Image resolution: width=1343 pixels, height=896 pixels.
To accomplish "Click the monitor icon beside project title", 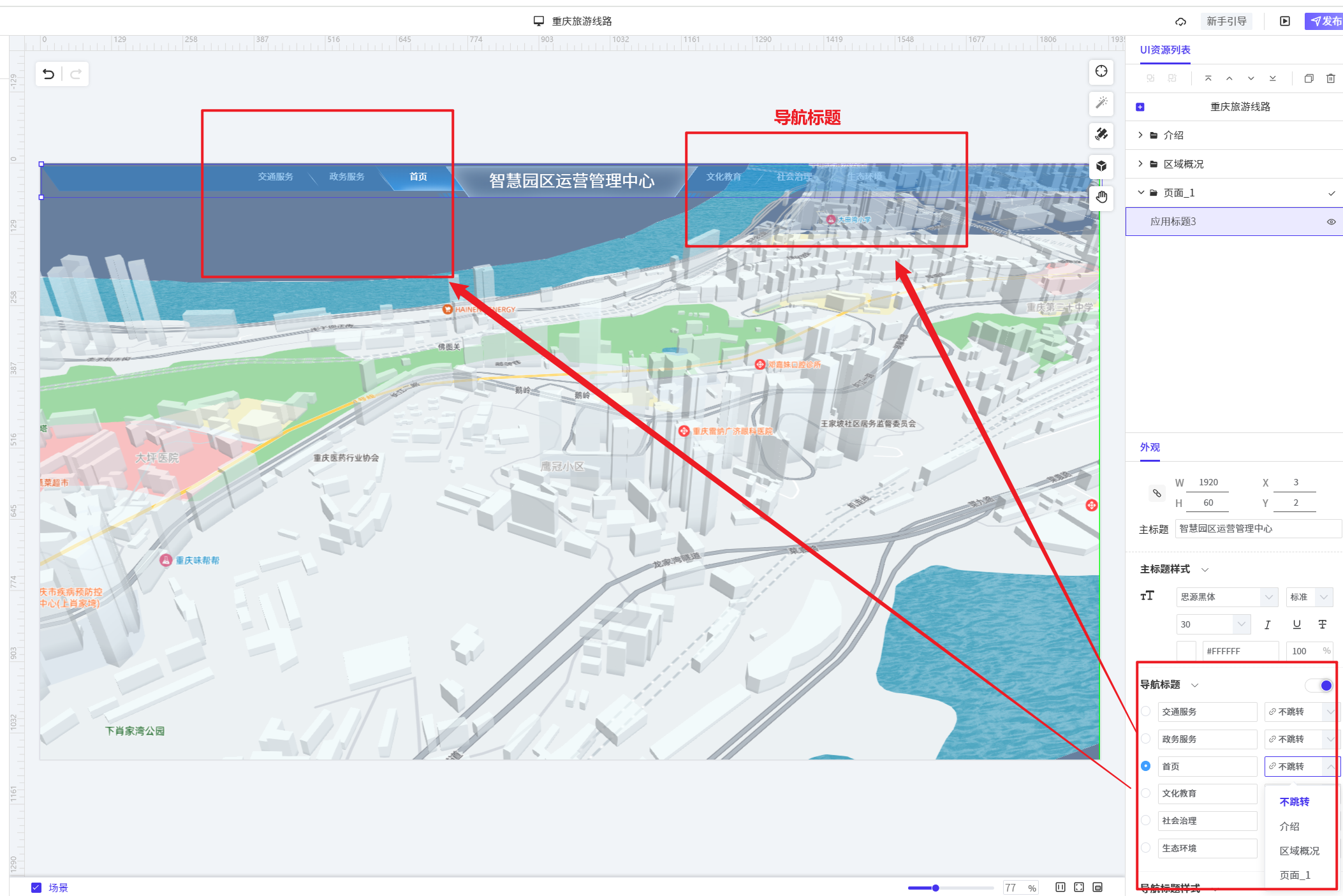I will pos(539,21).
